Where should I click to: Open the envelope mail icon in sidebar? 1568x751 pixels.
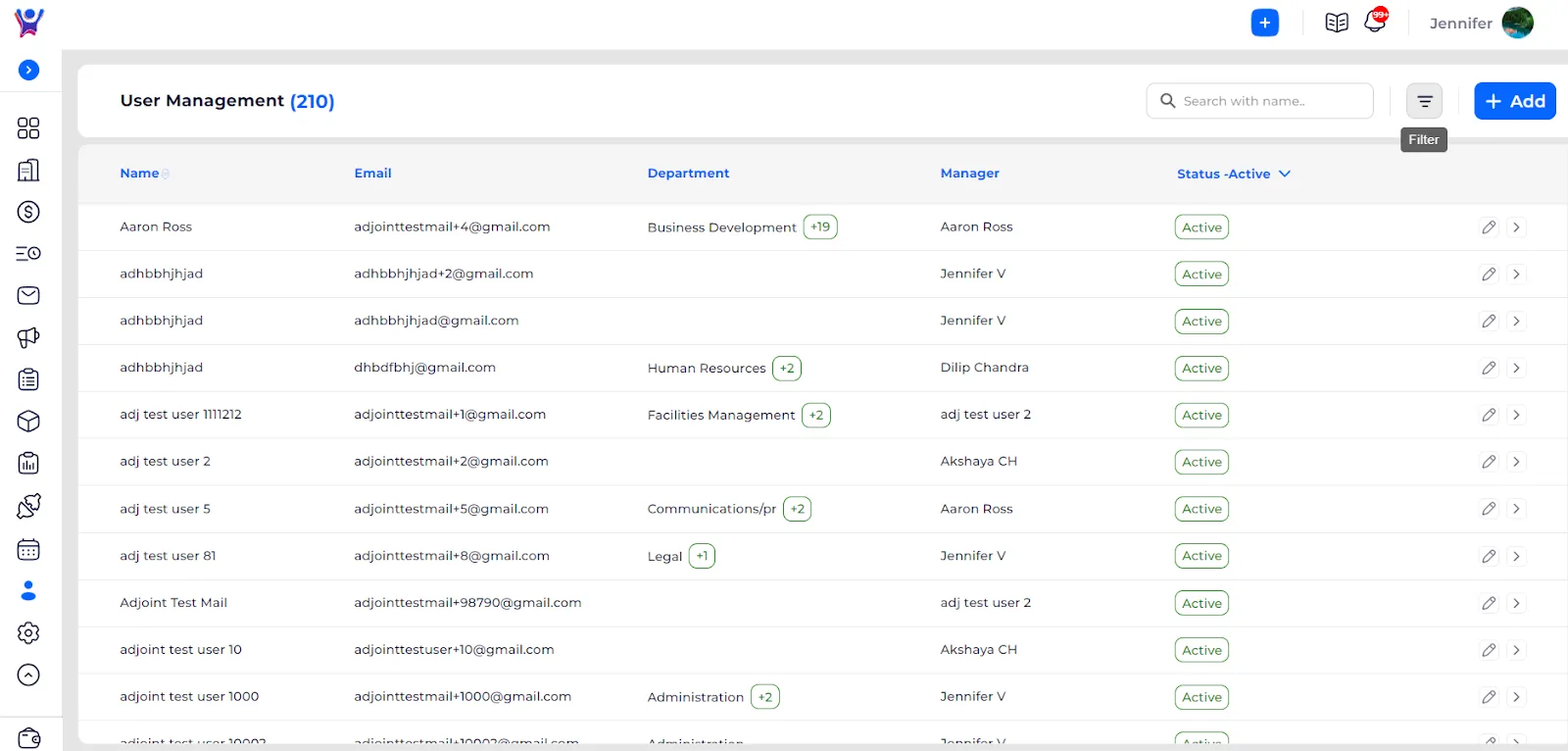[x=28, y=295]
